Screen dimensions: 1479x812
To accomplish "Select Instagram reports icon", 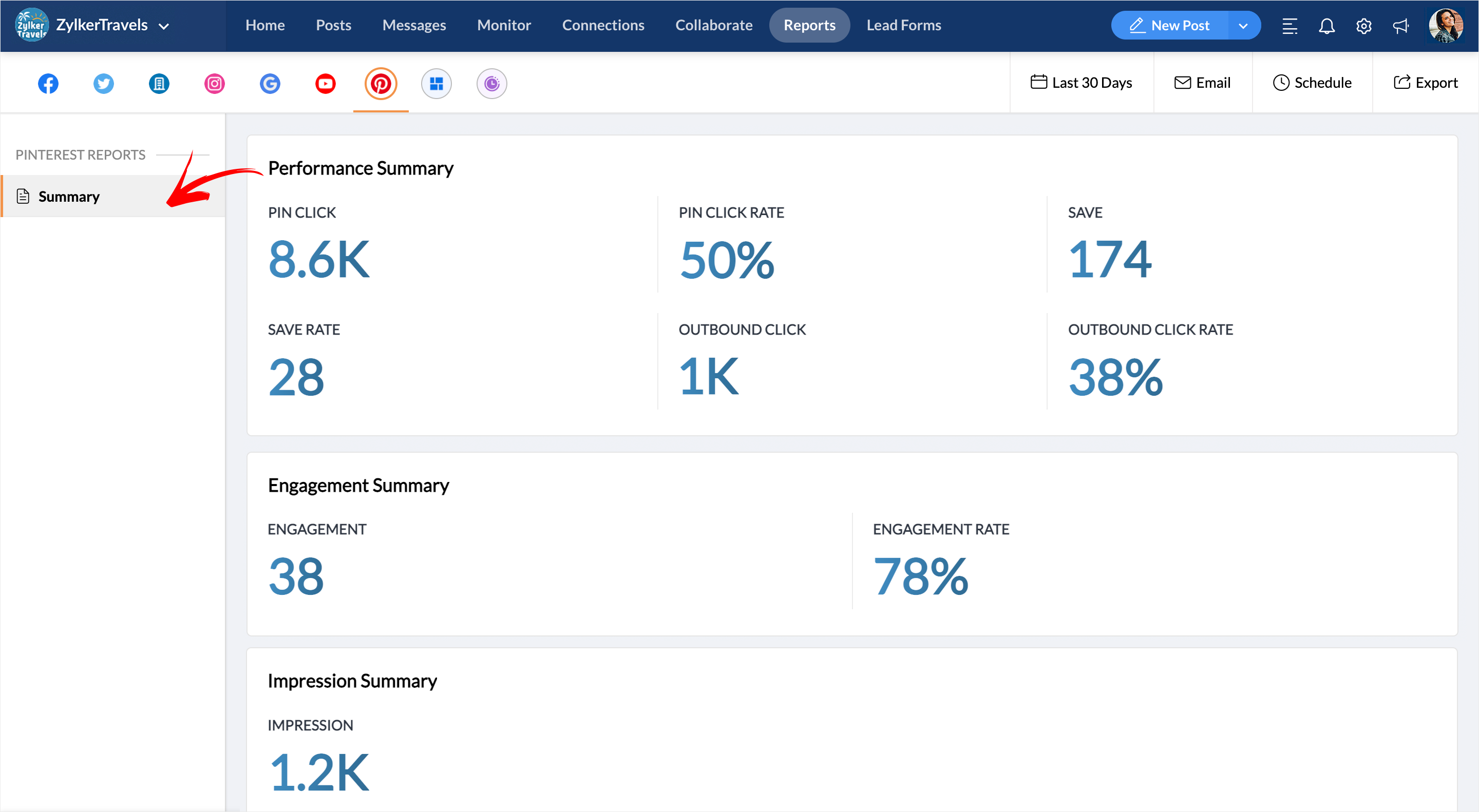I will (x=214, y=84).
